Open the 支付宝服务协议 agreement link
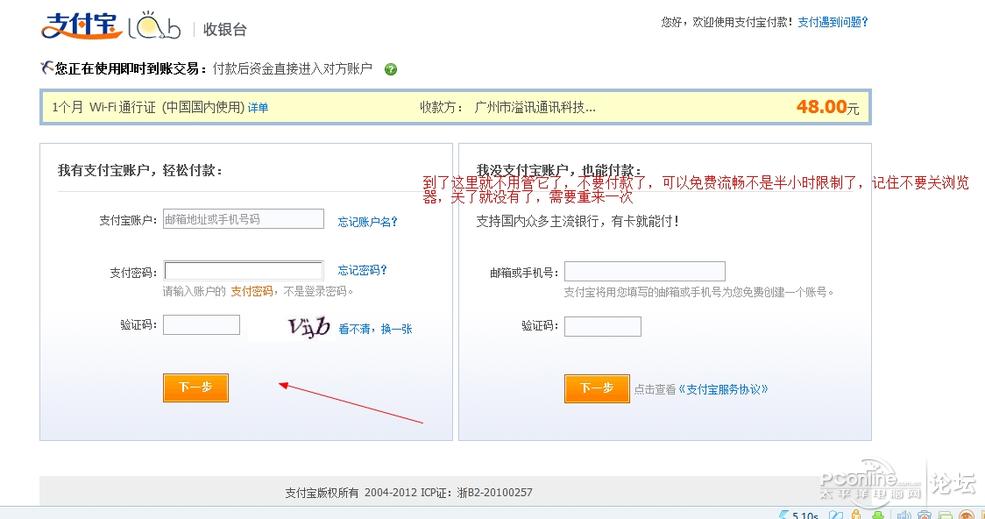The height and width of the screenshot is (519, 985). pos(724,389)
